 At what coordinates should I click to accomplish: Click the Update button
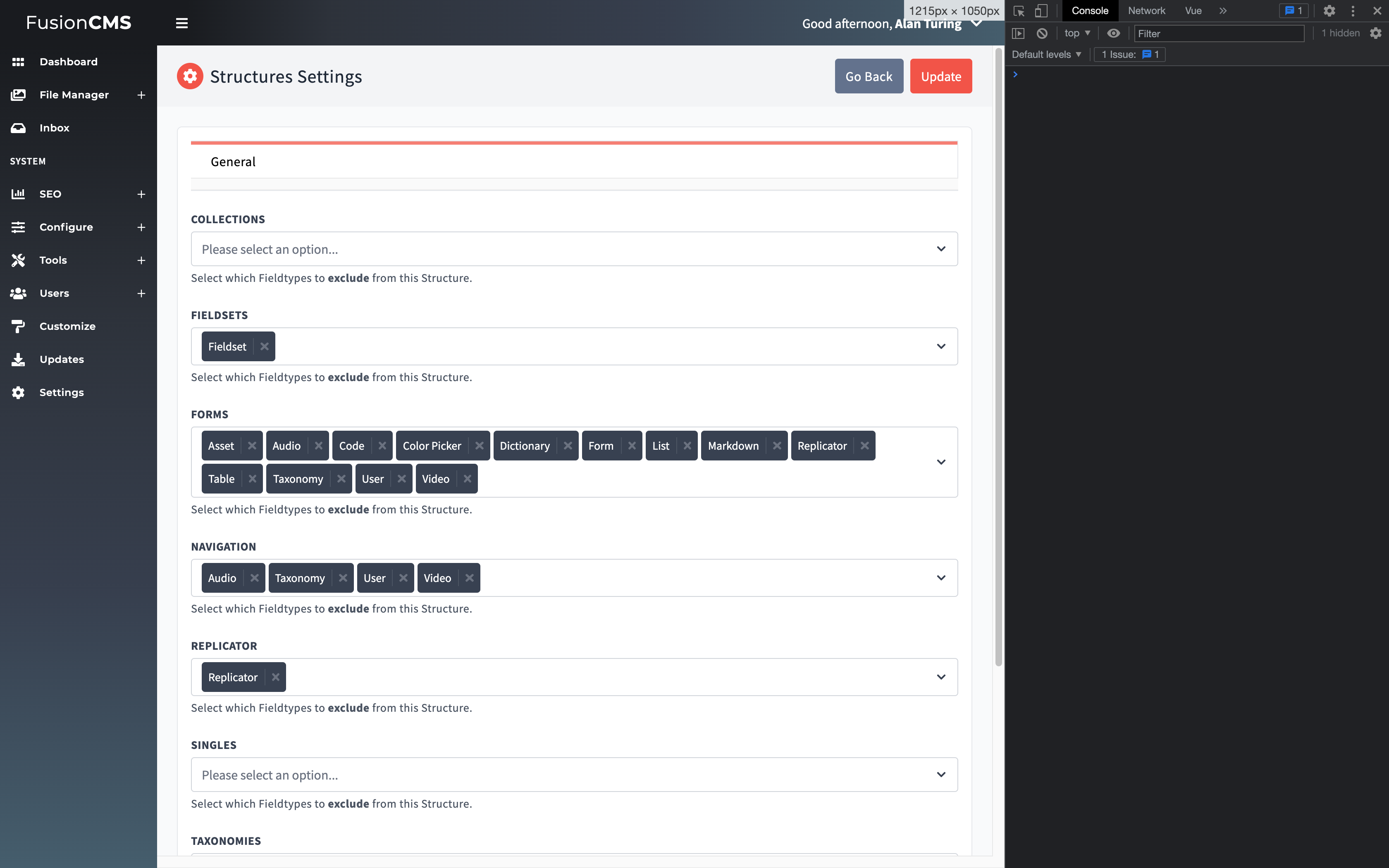(x=940, y=76)
